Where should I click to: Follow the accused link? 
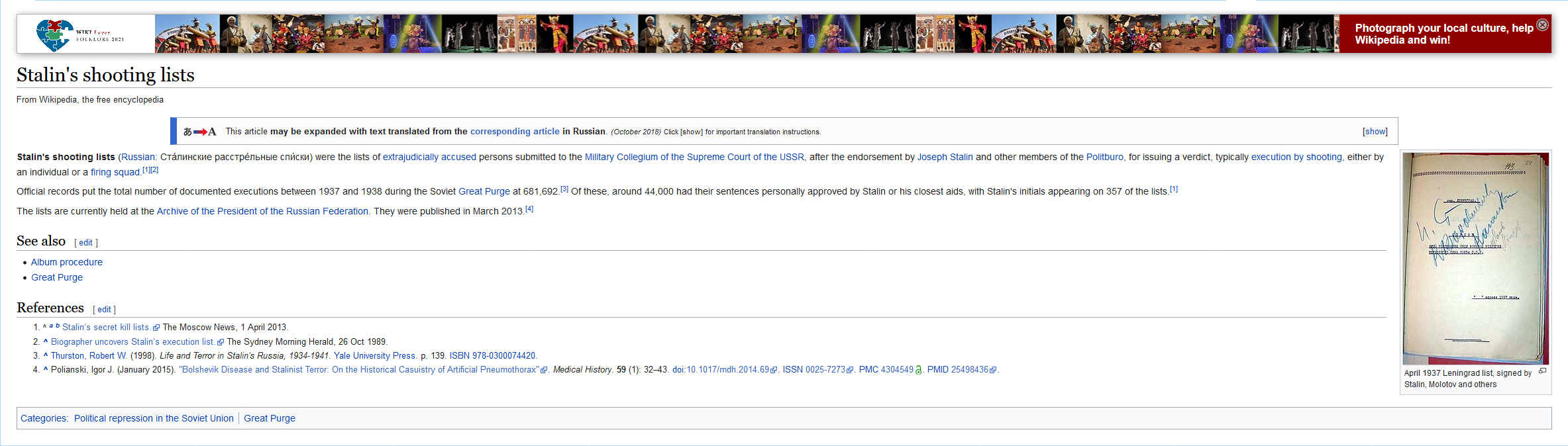pyautogui.click(x=458, y=157)
